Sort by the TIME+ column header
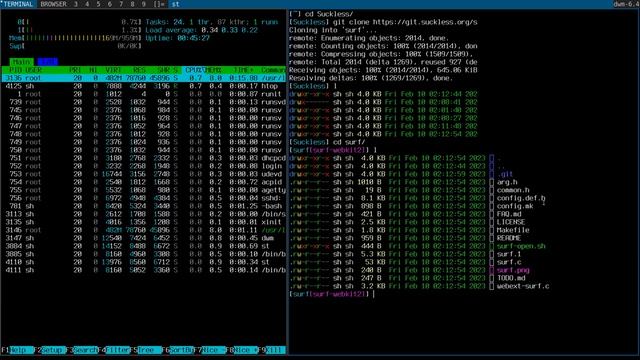The image size is (640, 360). coord(243,70)
